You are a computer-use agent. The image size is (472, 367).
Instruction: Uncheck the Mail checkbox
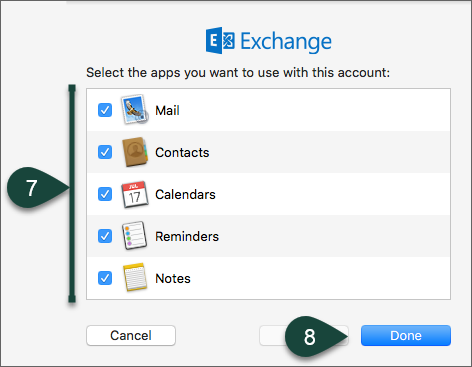click(x=105, y=110)
